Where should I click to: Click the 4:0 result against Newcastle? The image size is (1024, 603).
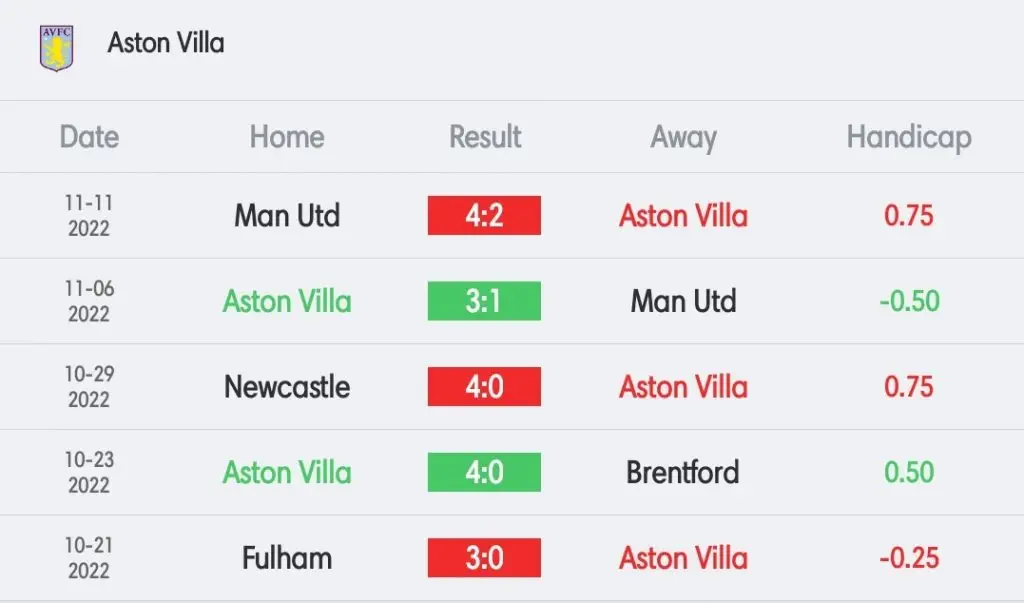coord(484,387)
